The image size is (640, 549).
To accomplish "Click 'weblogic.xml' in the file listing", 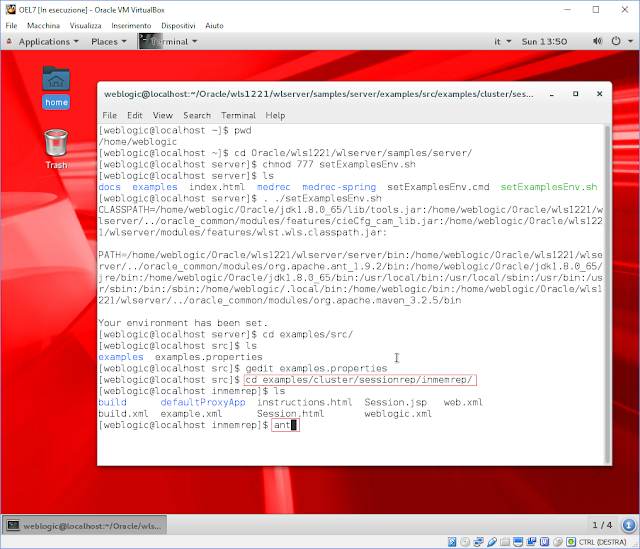I will (398, 414).
